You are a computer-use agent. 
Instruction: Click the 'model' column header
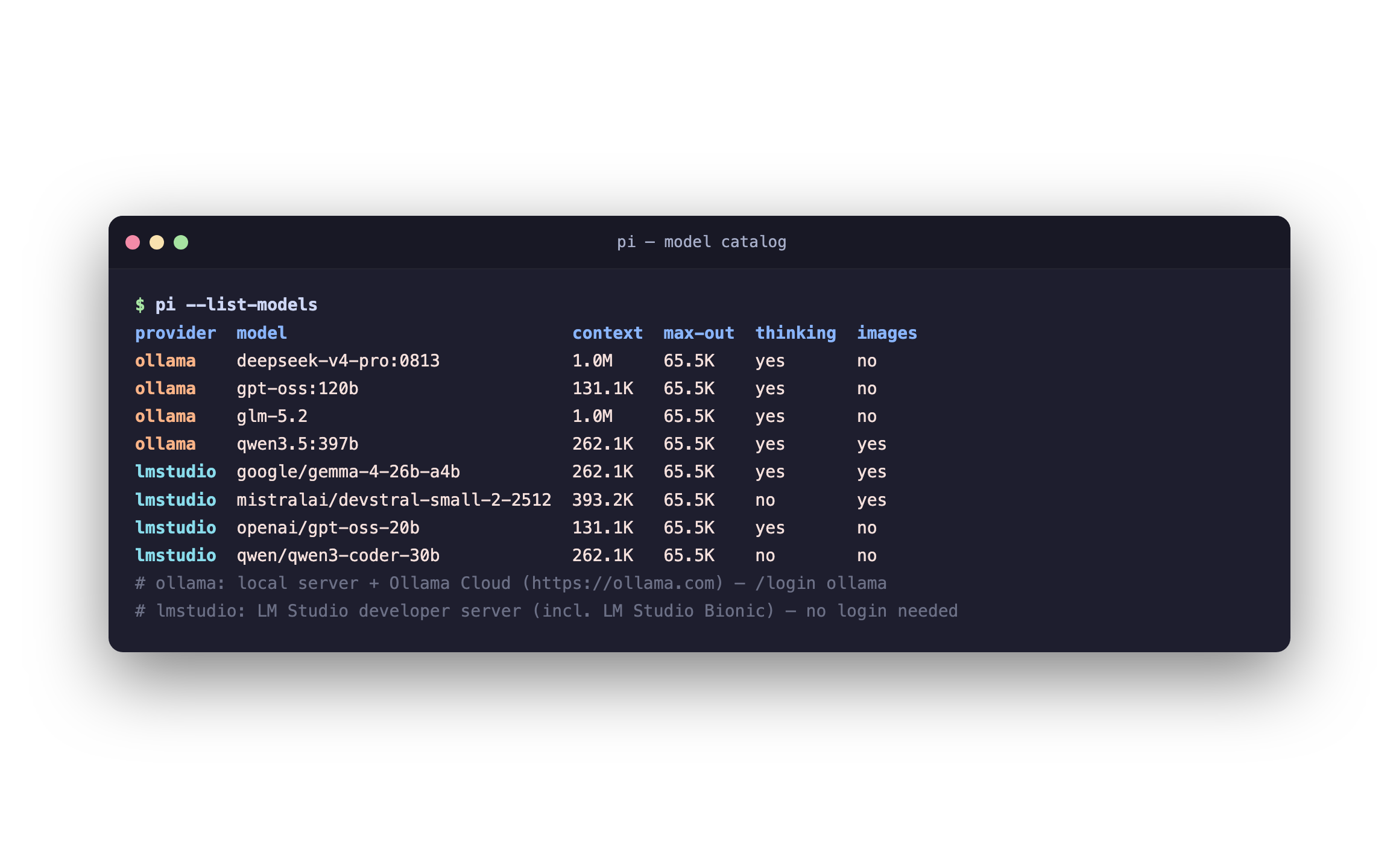click(x=262, y=333)
